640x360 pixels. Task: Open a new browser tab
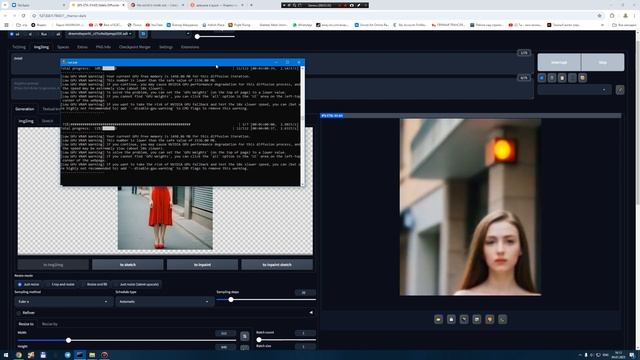pyautogui.click(x=251, y=5)
